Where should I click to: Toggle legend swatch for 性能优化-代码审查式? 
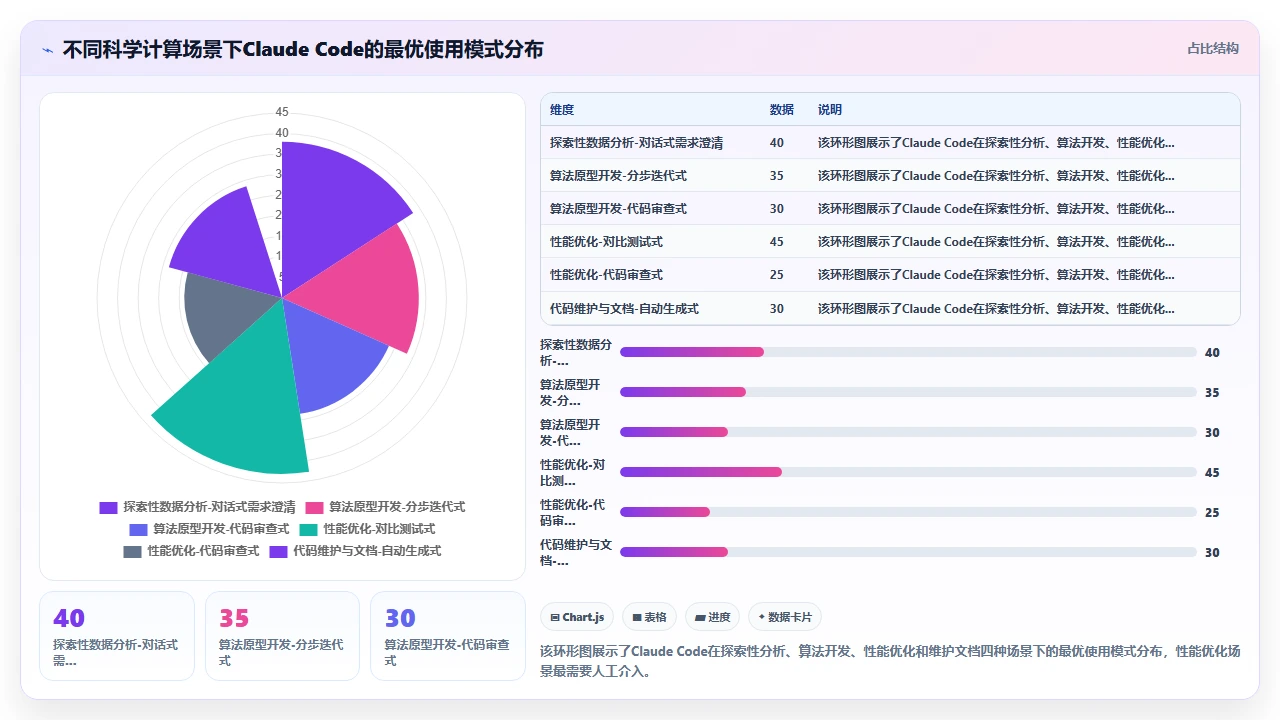pyautogui.click(x=132, y=551)
